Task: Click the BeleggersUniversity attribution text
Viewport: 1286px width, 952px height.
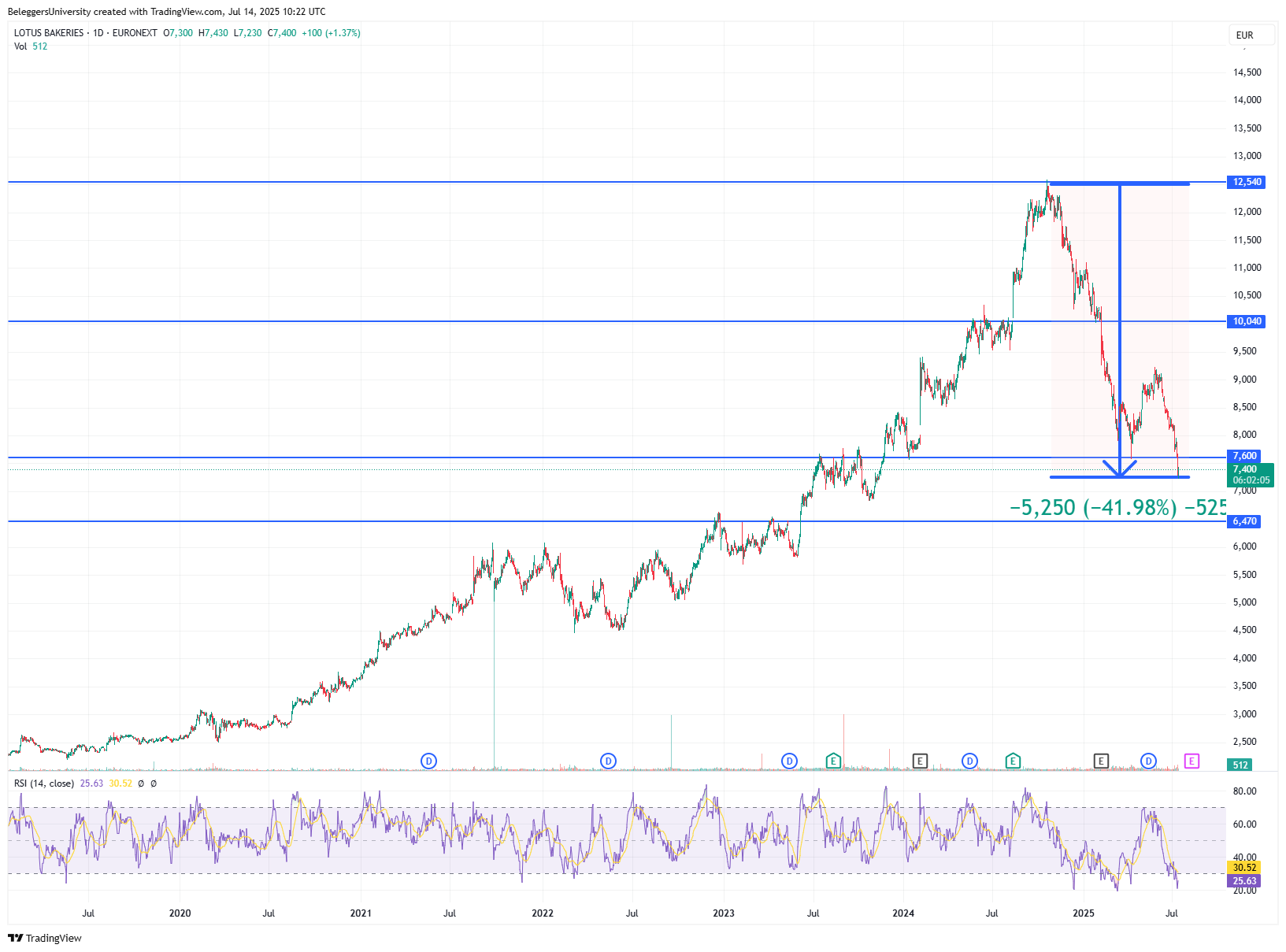Action: pyautogui.click(x=166, y=12)
